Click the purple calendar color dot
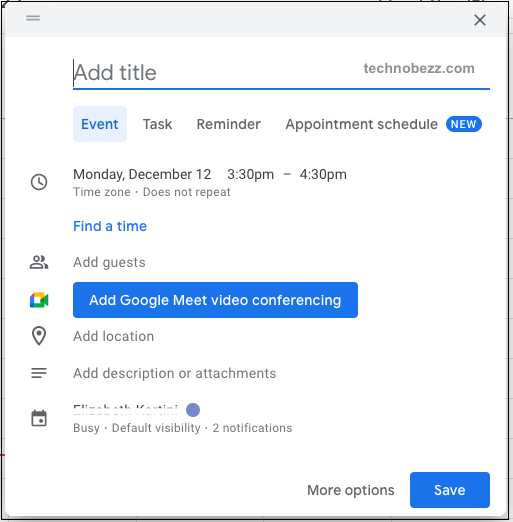Image resolution: width=513 pixels, height=522 pixels. click(193, 410)
